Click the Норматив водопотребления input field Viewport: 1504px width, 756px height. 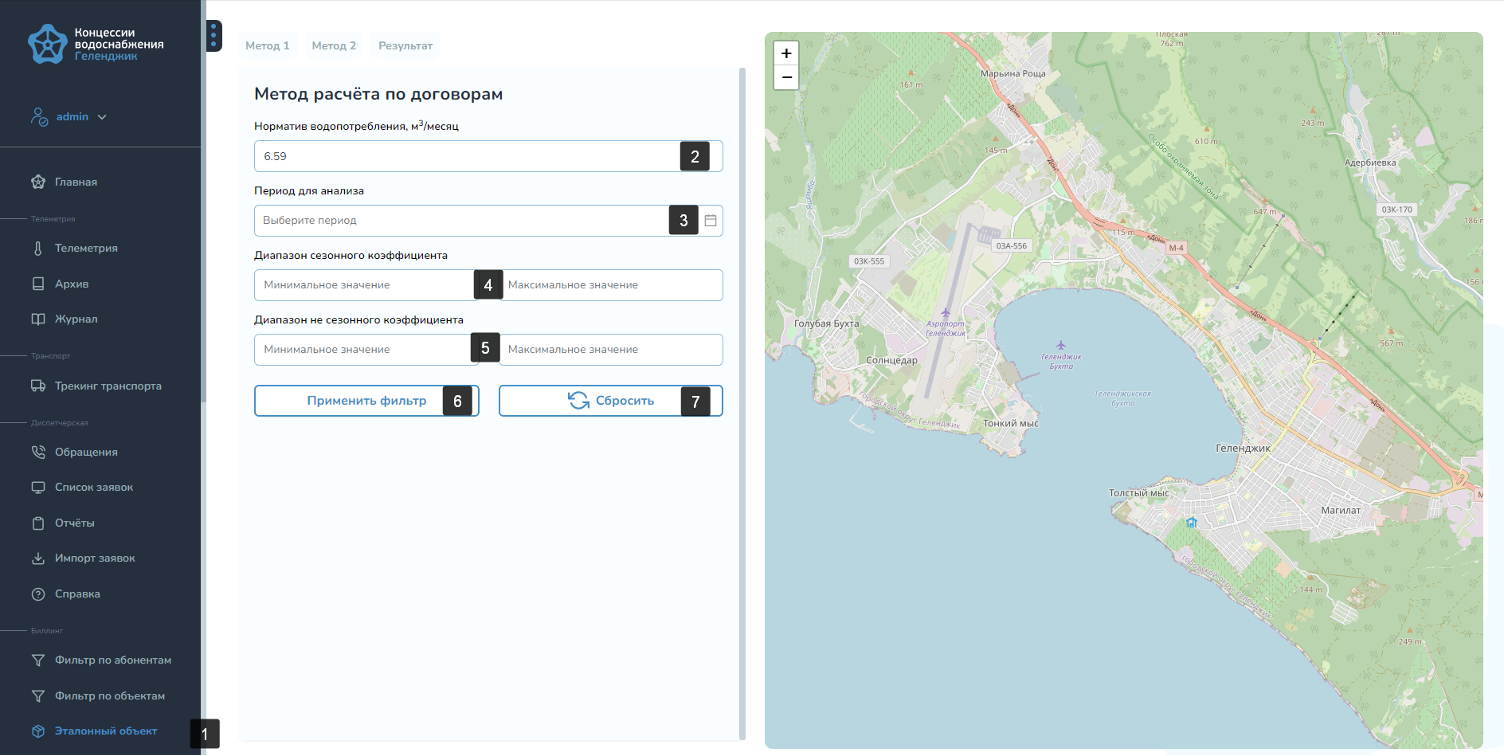(x=465, y=157)
